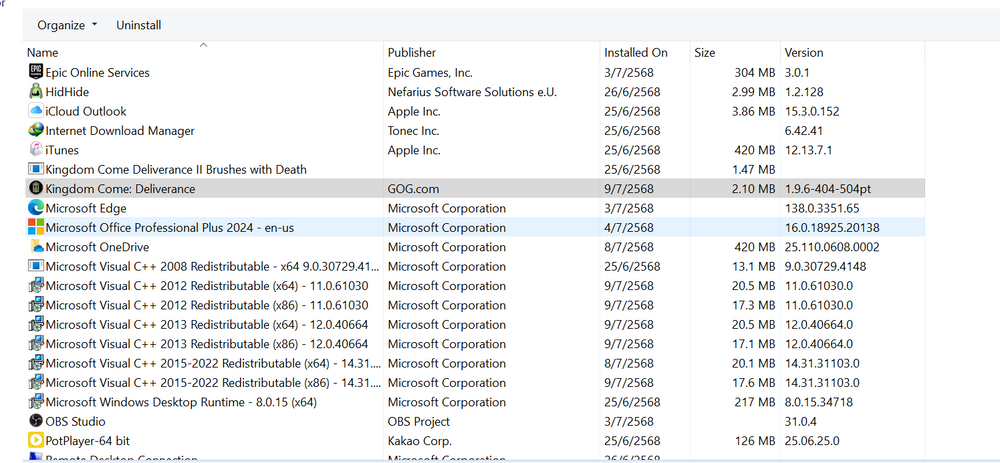Viewport: 1000px width, 463px height.
Task: Select the HidHide program name
Action: (67, 92)
